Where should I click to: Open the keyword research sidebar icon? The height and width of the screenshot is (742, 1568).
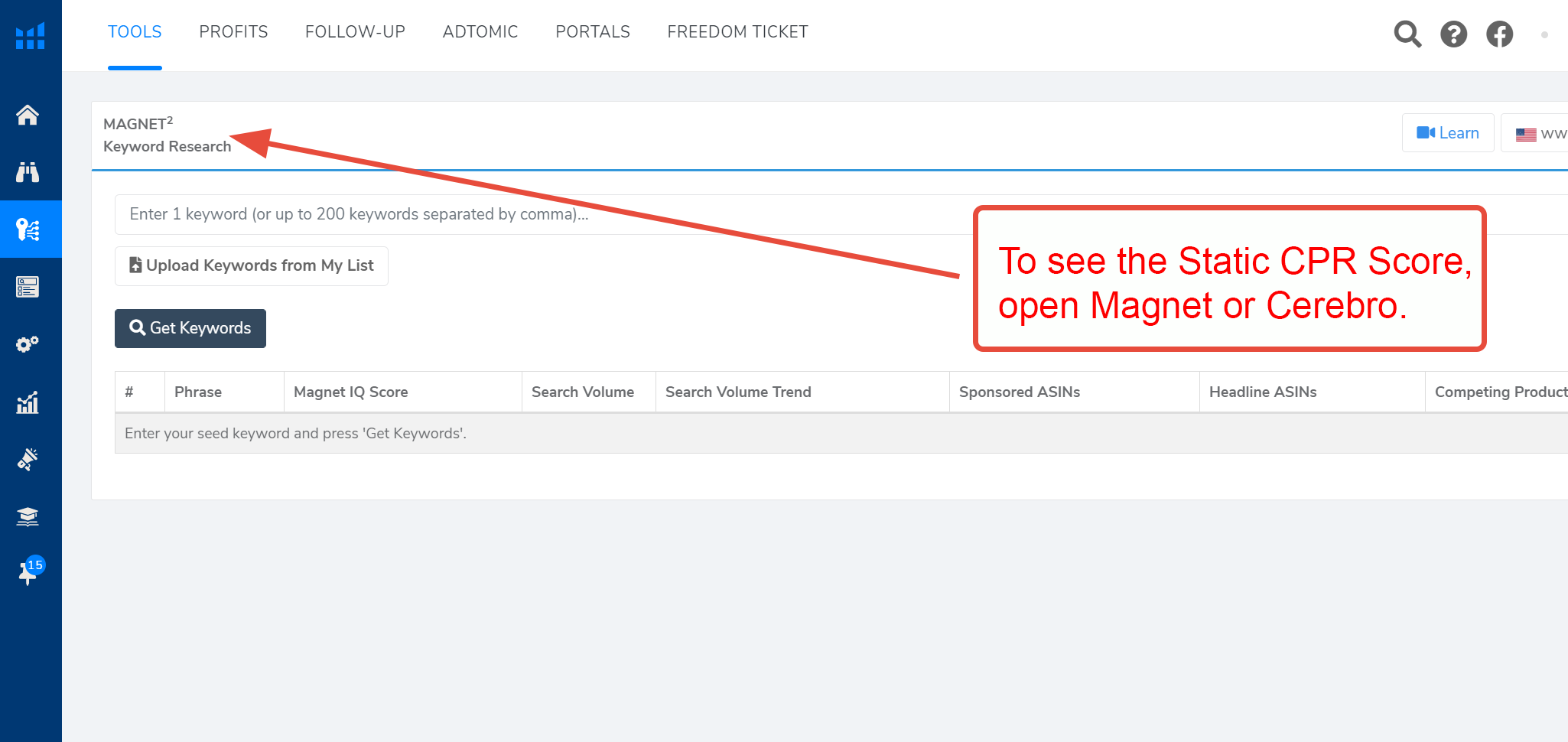28,229
